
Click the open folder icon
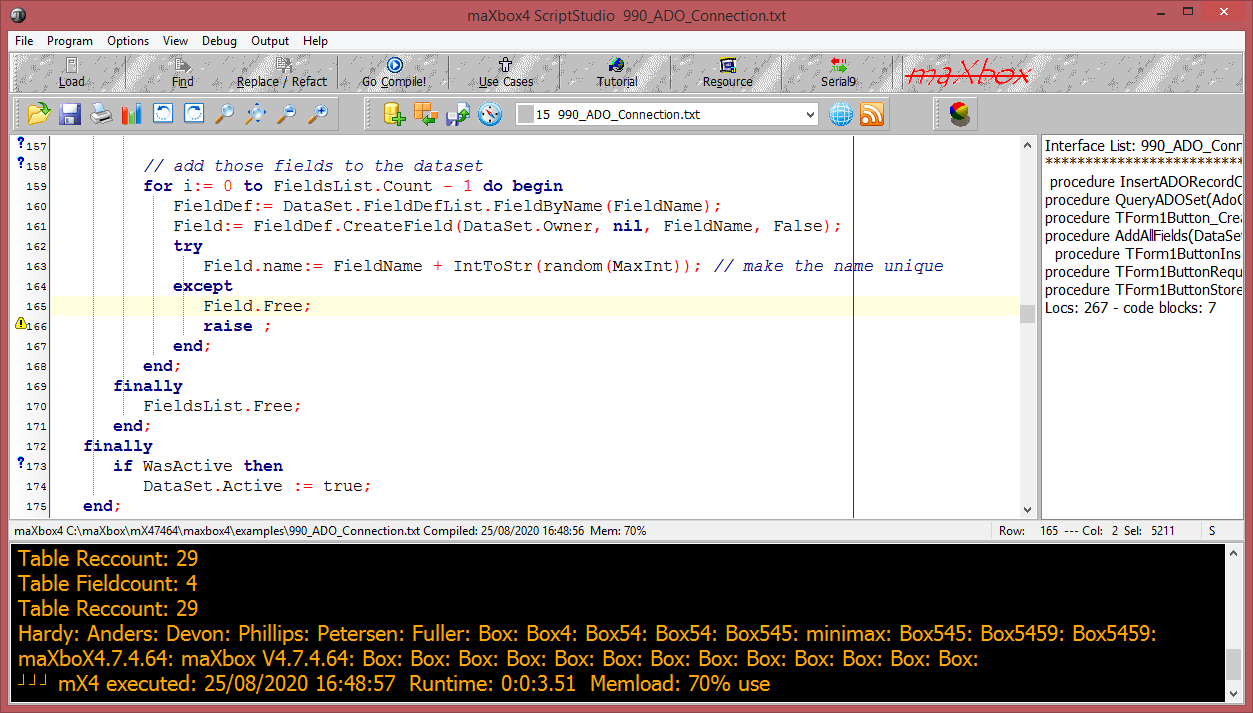tap(39, 114)
